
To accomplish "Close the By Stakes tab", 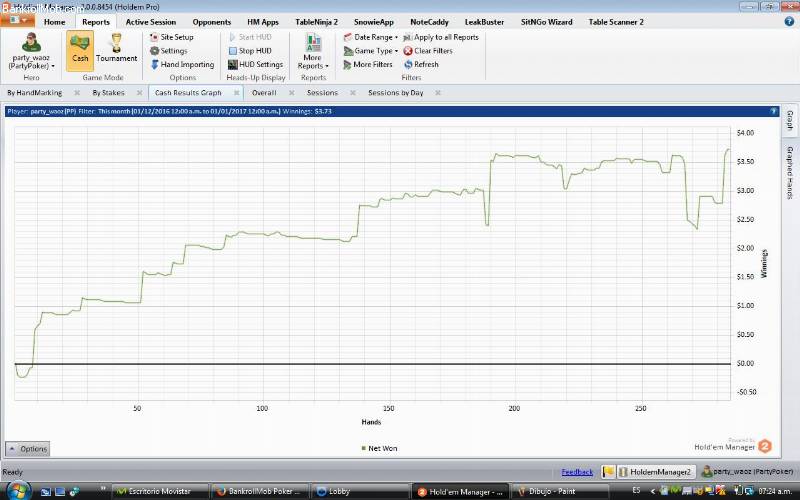I will [139, 92].
